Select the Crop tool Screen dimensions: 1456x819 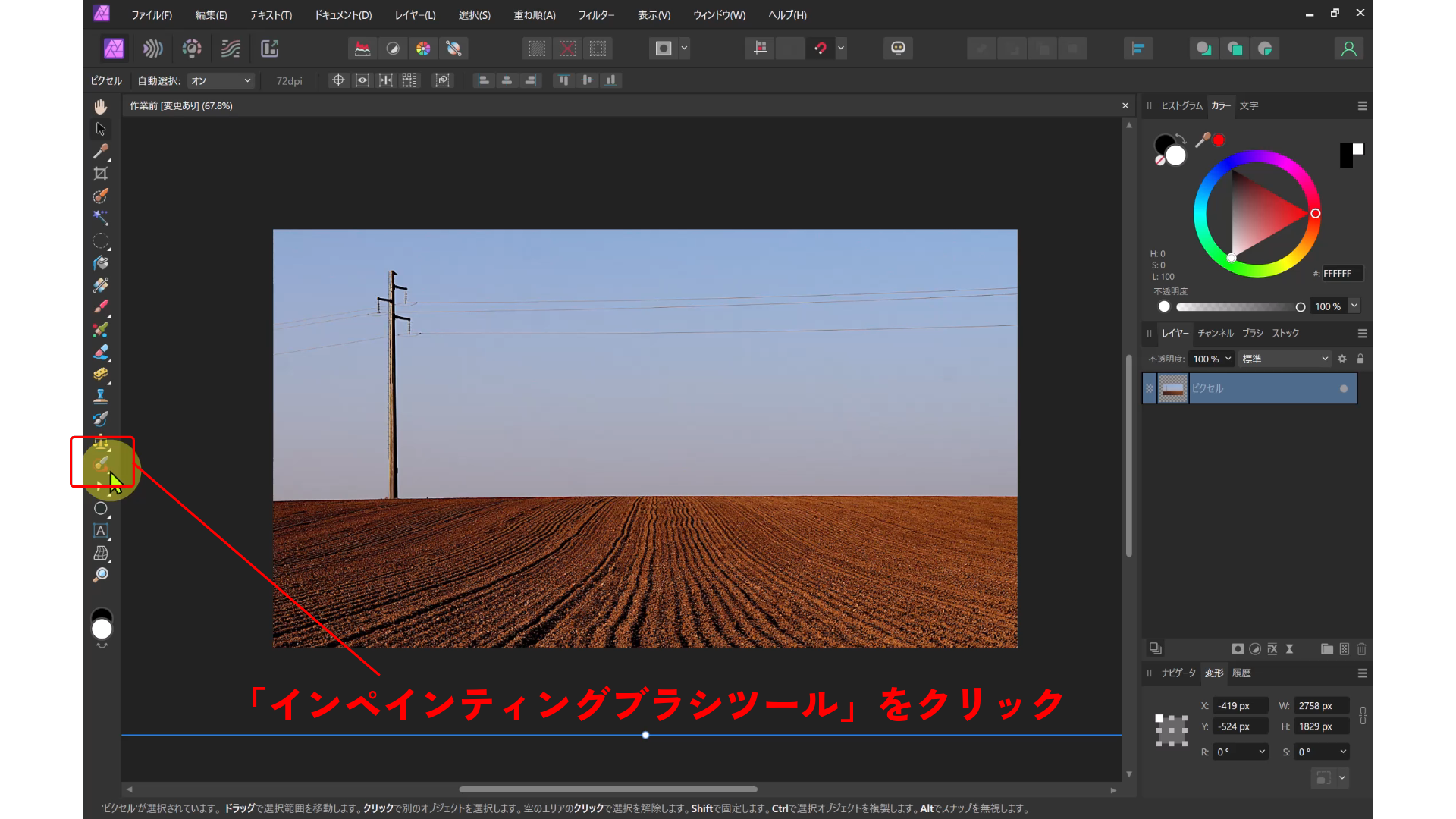click(x=101, y=173)
